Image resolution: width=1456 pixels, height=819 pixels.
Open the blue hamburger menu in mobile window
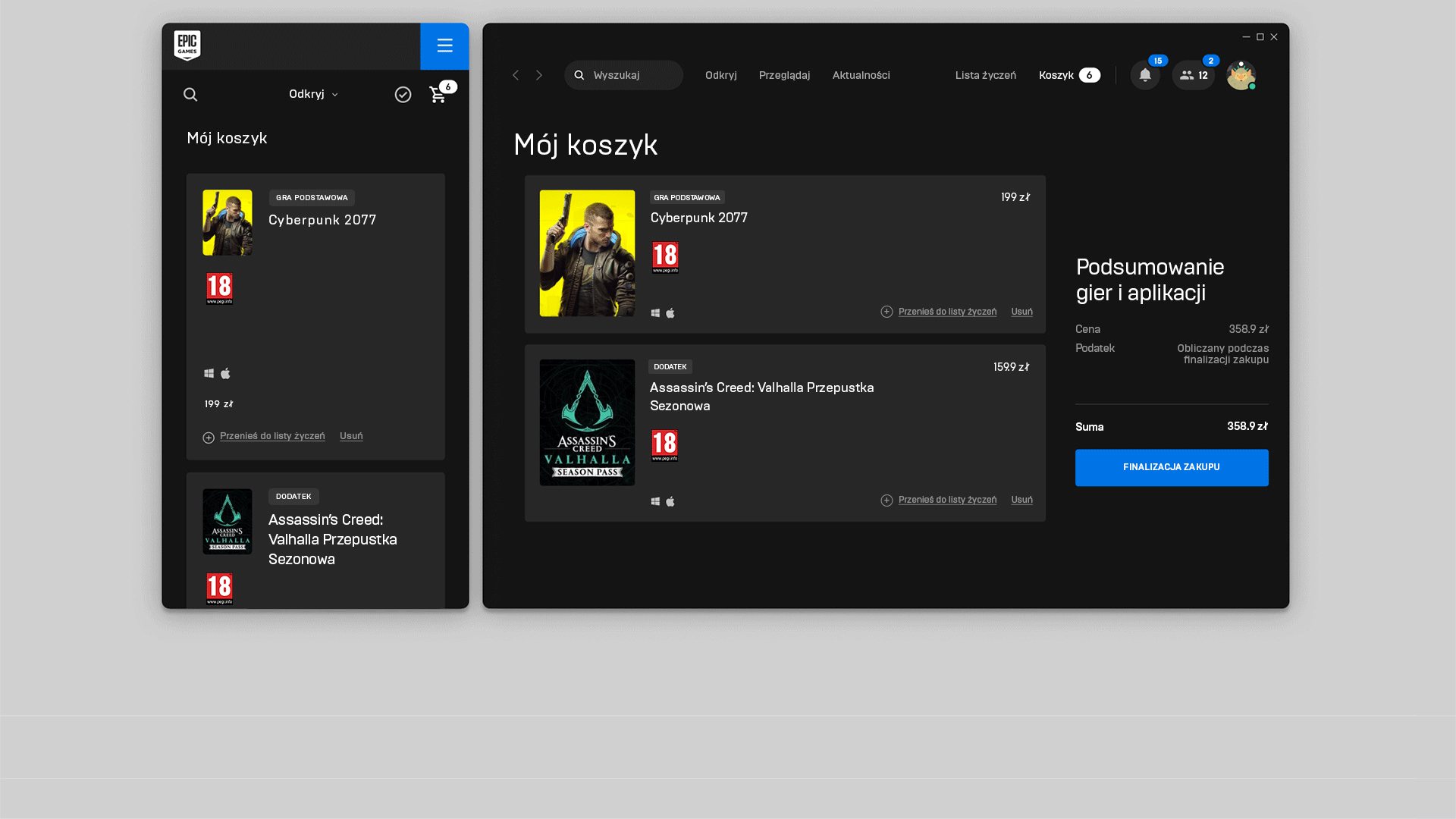[444, 46]
